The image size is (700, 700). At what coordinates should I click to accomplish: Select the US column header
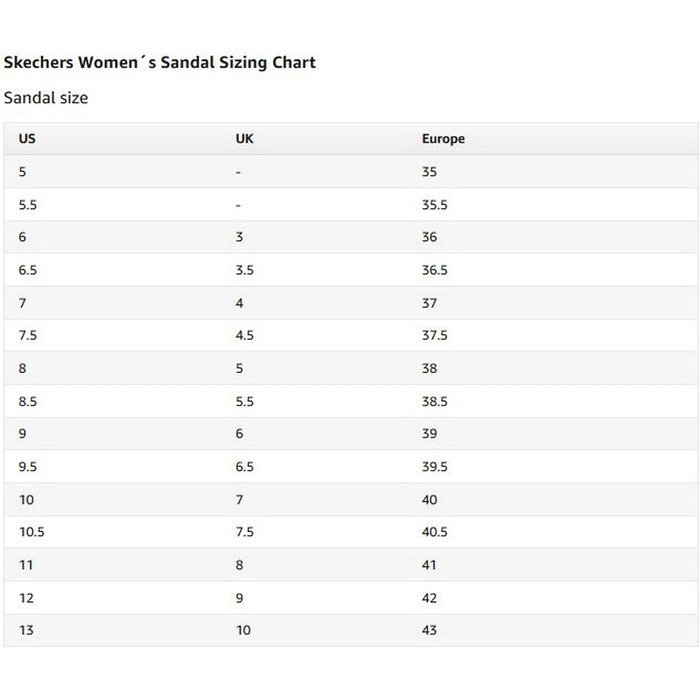(27, 138)
